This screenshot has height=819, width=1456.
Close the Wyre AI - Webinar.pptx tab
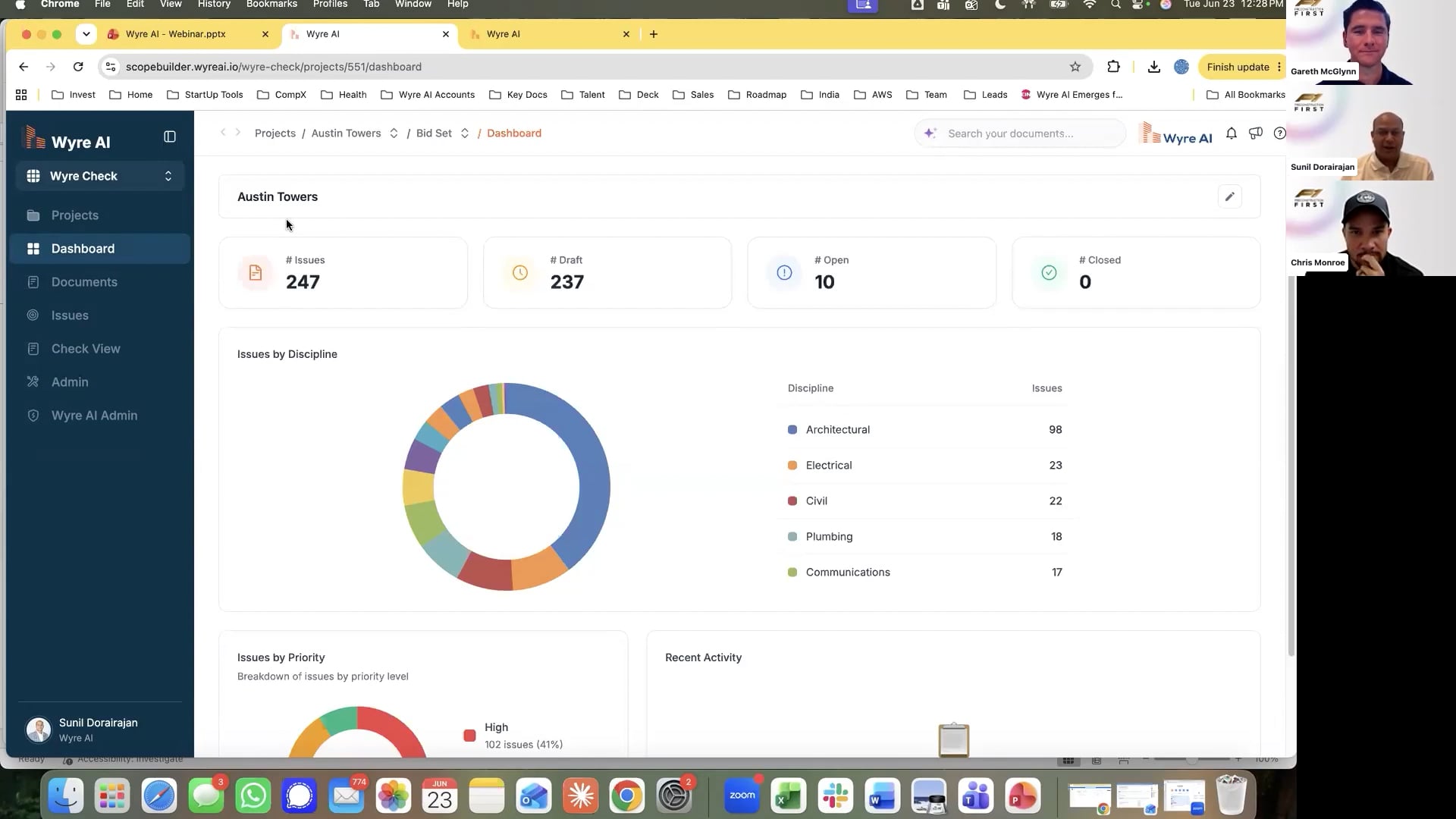tap(265, 34)
